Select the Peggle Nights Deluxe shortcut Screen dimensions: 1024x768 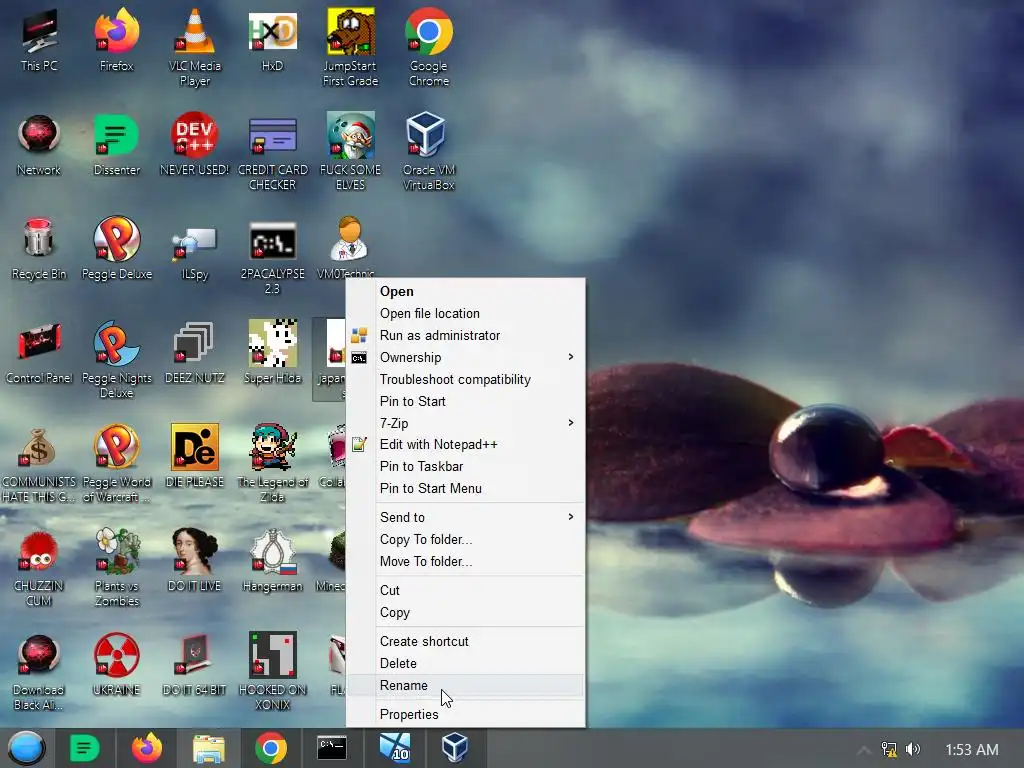pyautogui.click(x=116, y=359)
